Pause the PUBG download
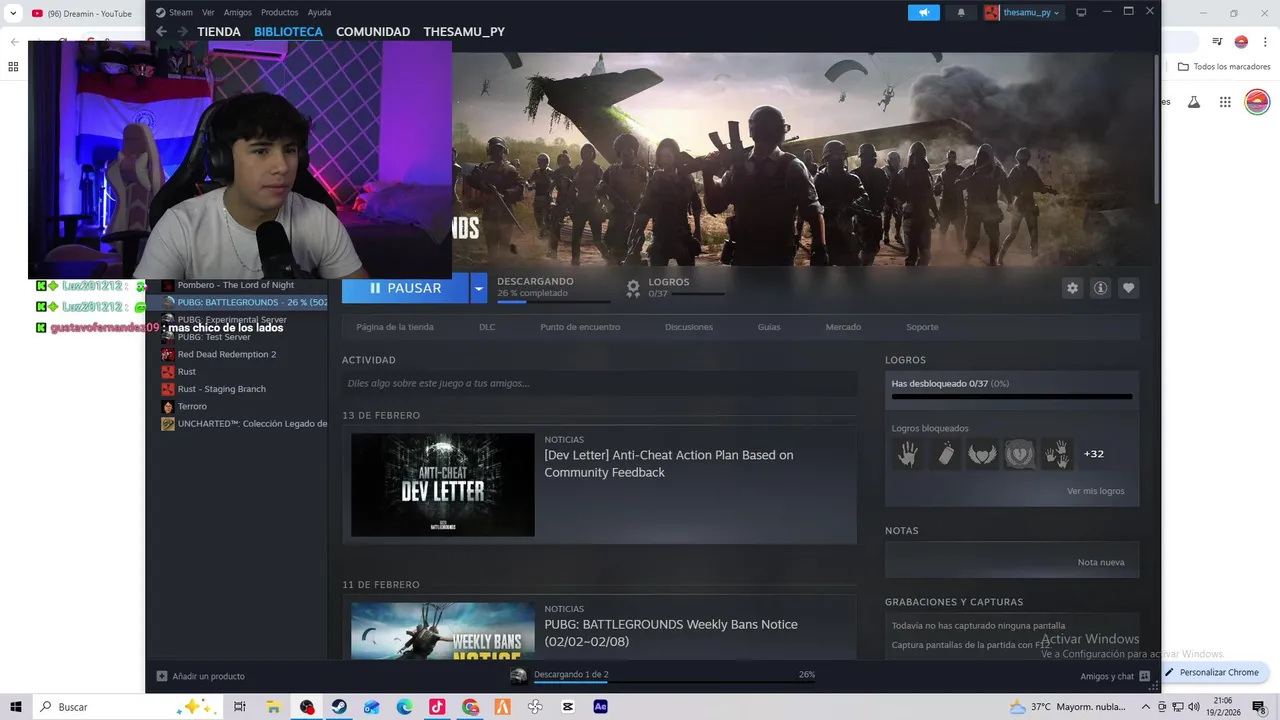1280x720 pixels. pyautogui.click(x=405, y=288)
